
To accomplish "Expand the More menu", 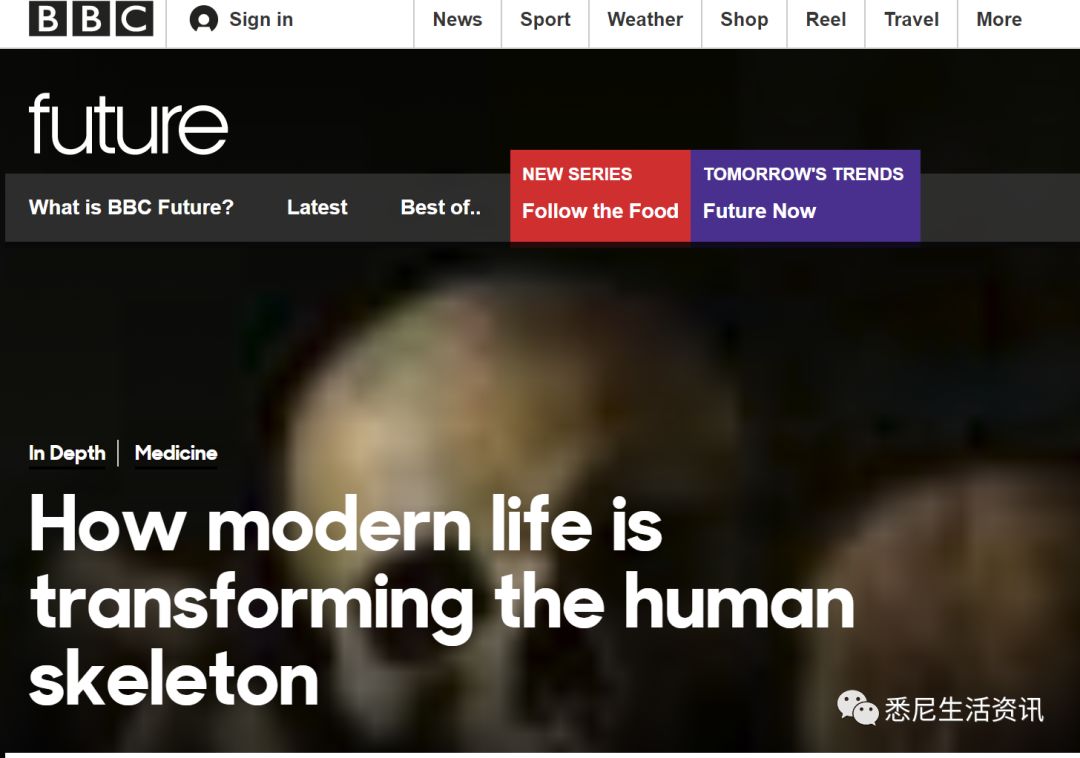I will (x=999, y=19).
